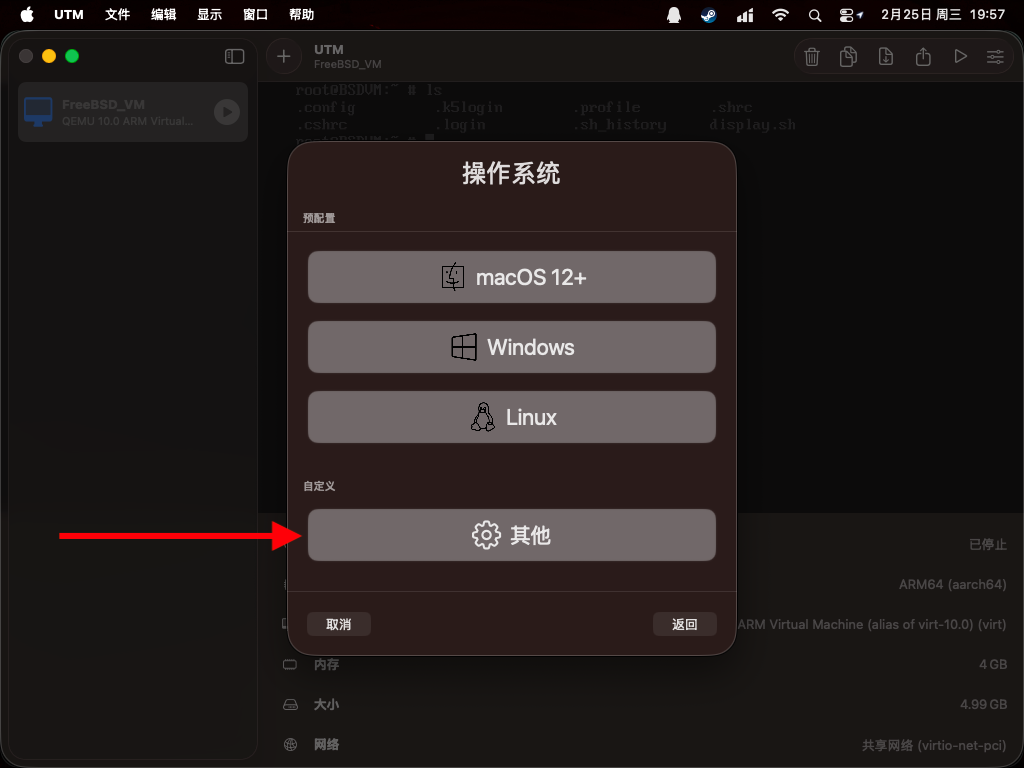Click the plus icon to add VM
This screenshot has height=768, width=1024.
point(283,56)
